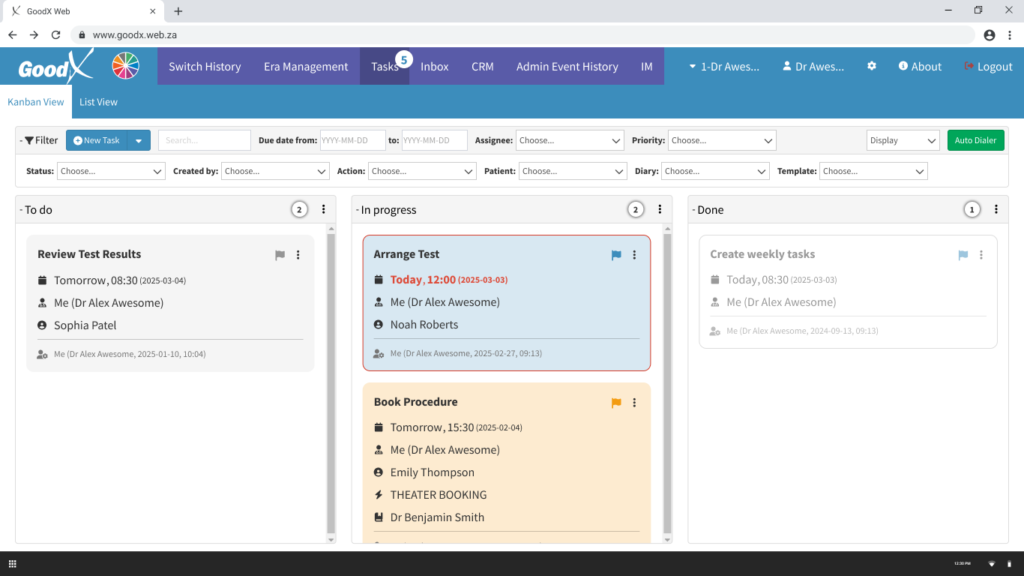The width and height of the screenshot is (1024, 576).
Task: Open the In progress column options menu
Action: point(660,209)
